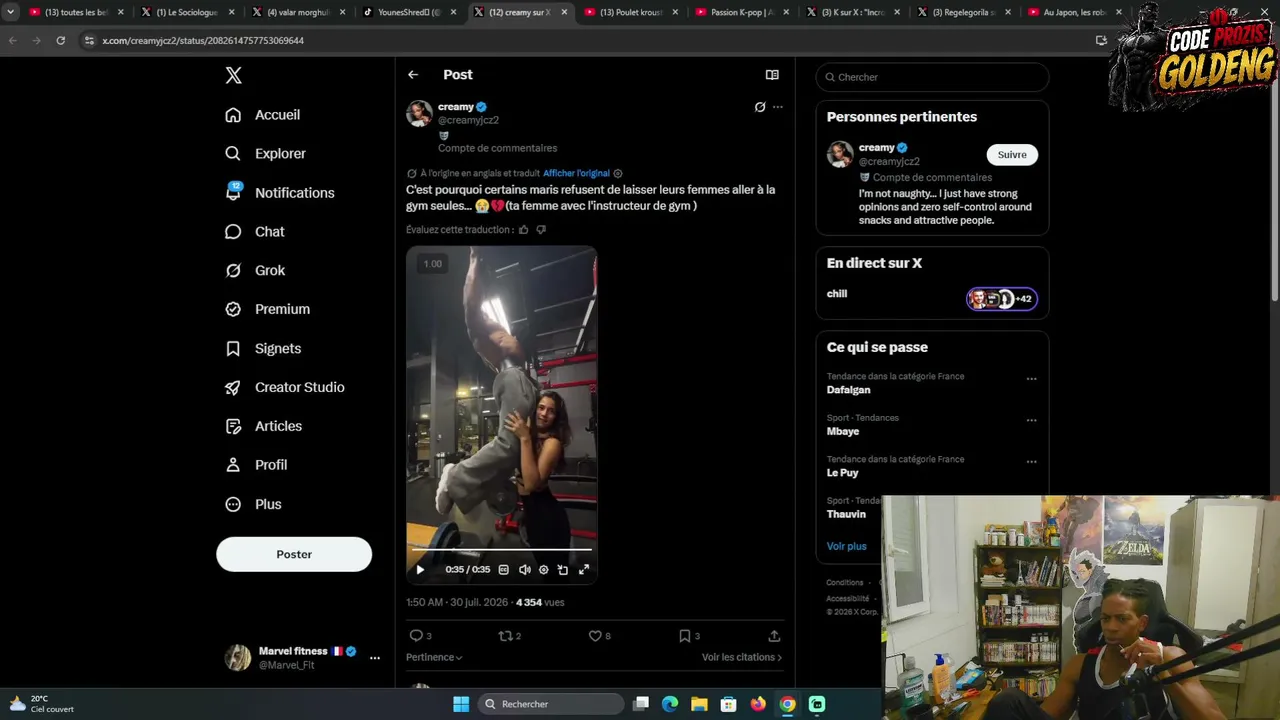Go back with the Post arrow
1280x720 pixels.
413,75
